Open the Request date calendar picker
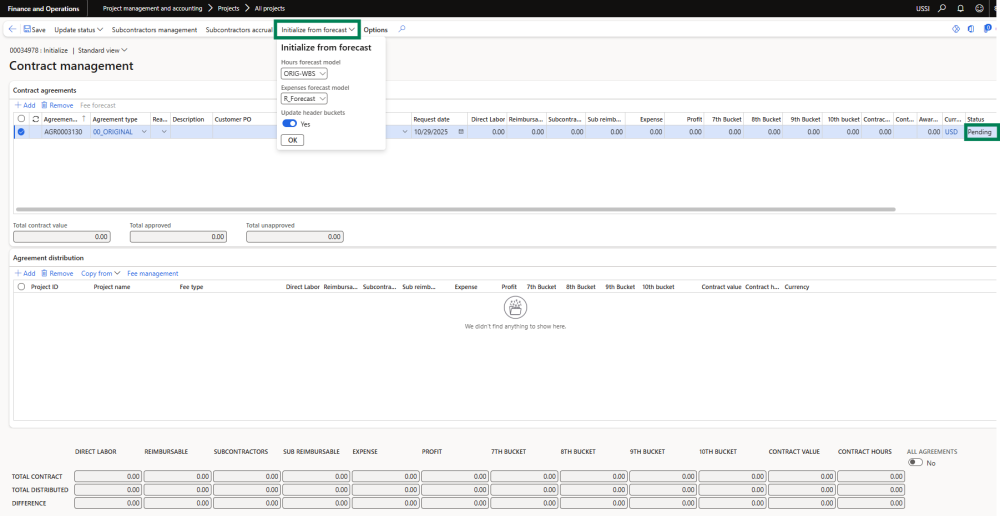The height and width of the screenshot is (516, 1000). (x=461, y=132)
